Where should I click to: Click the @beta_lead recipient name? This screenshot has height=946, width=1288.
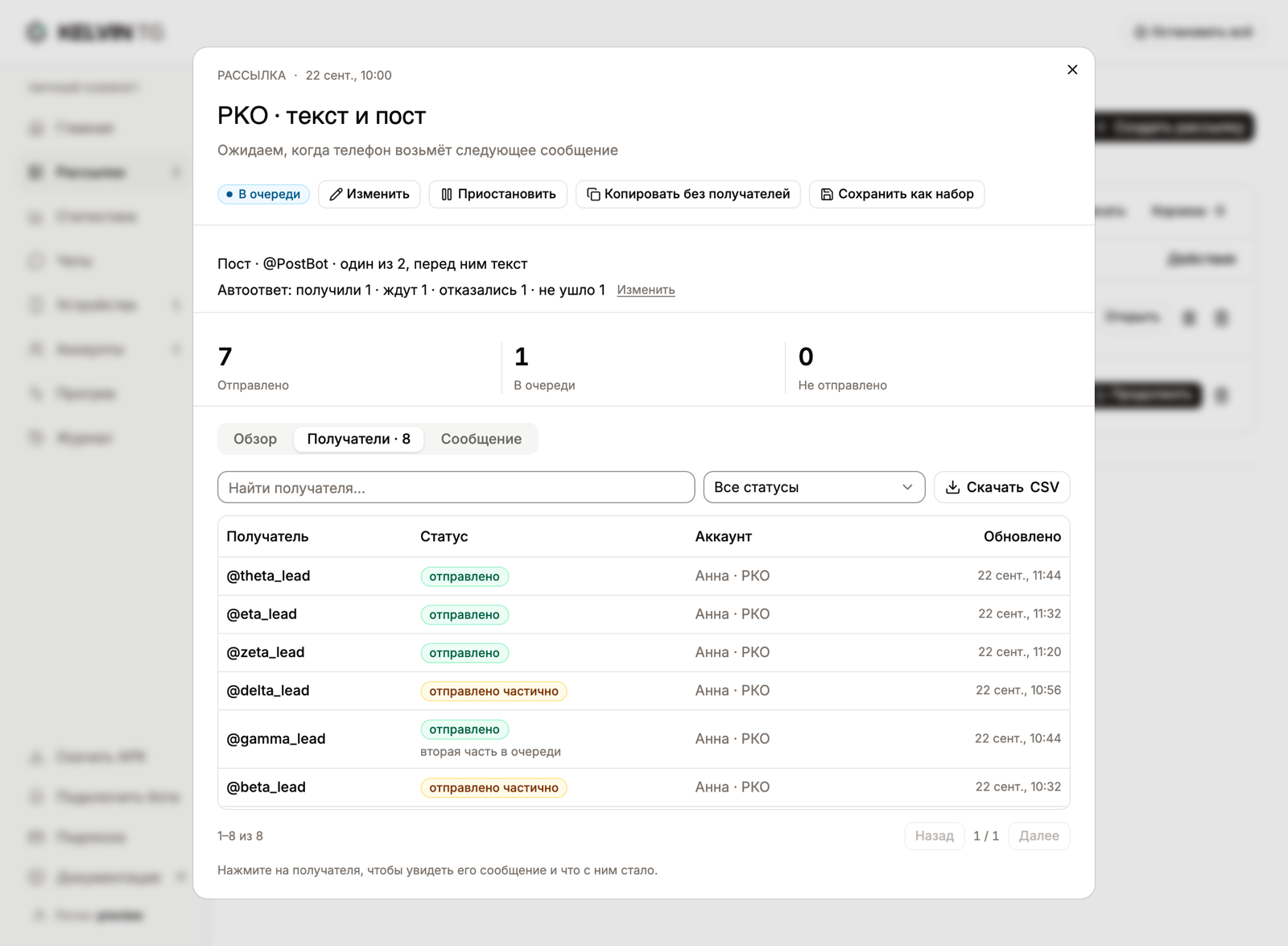266,787
